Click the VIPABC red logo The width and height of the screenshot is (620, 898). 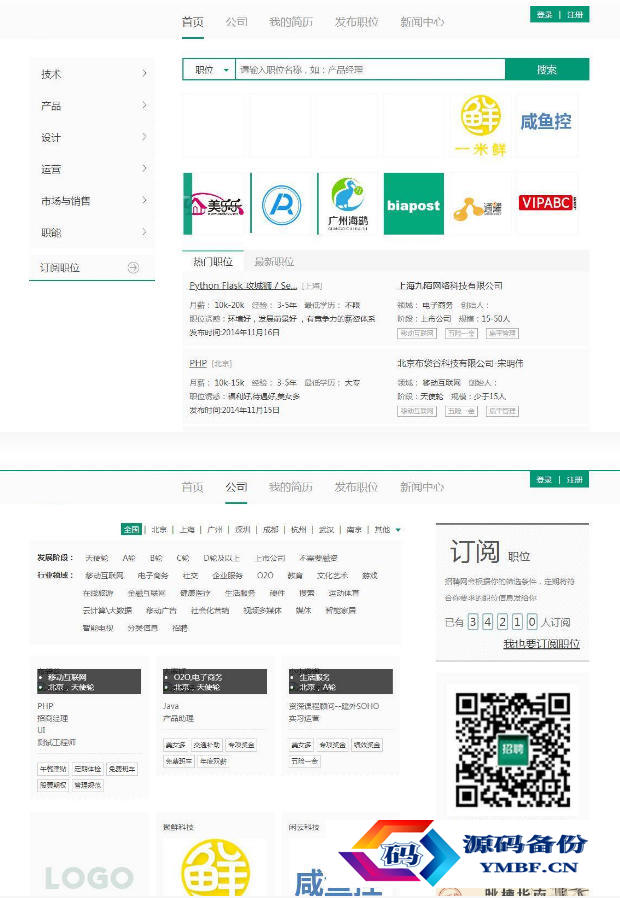pos(547,203)
